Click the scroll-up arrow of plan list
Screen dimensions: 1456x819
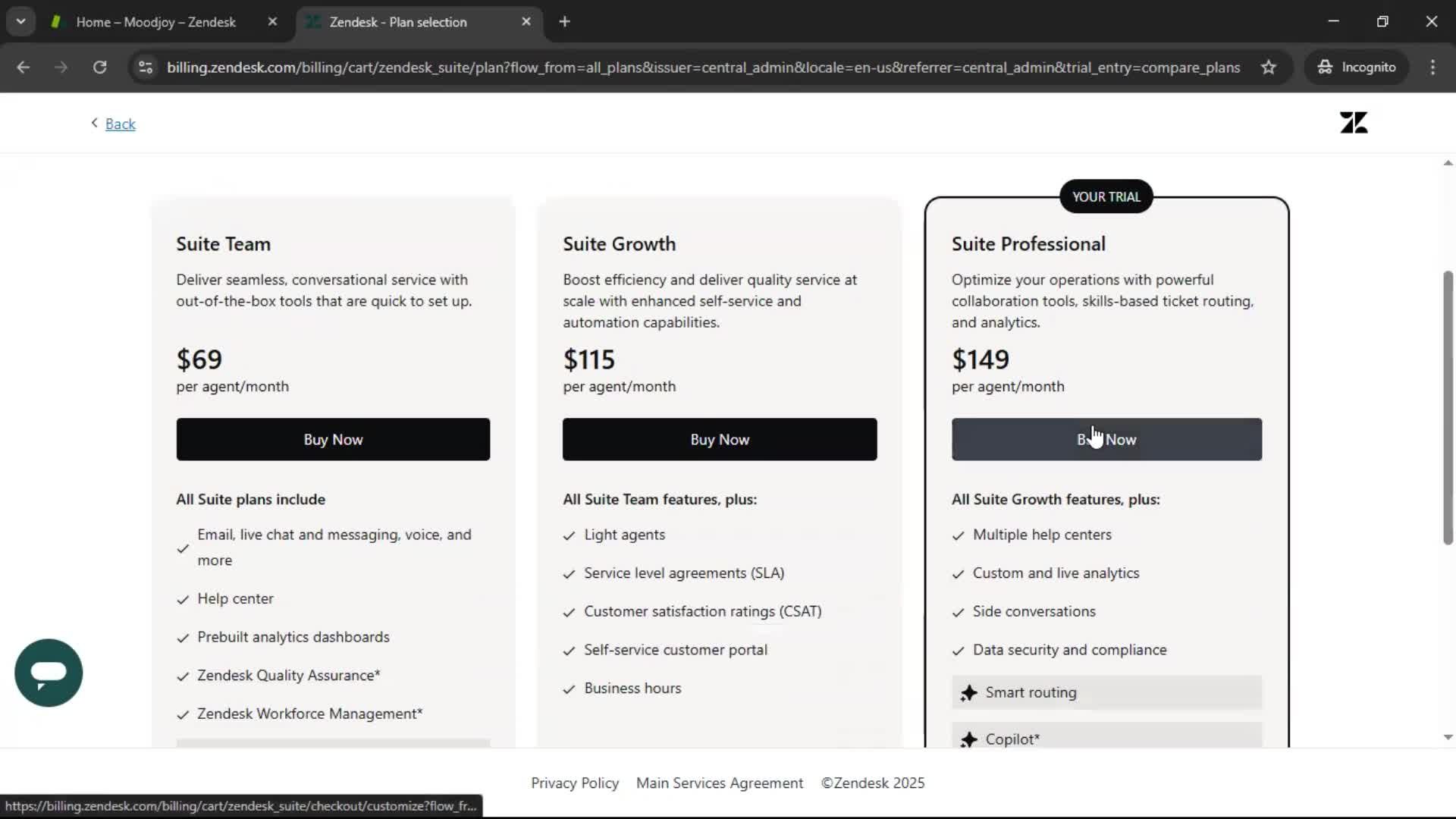[1448, 163]
